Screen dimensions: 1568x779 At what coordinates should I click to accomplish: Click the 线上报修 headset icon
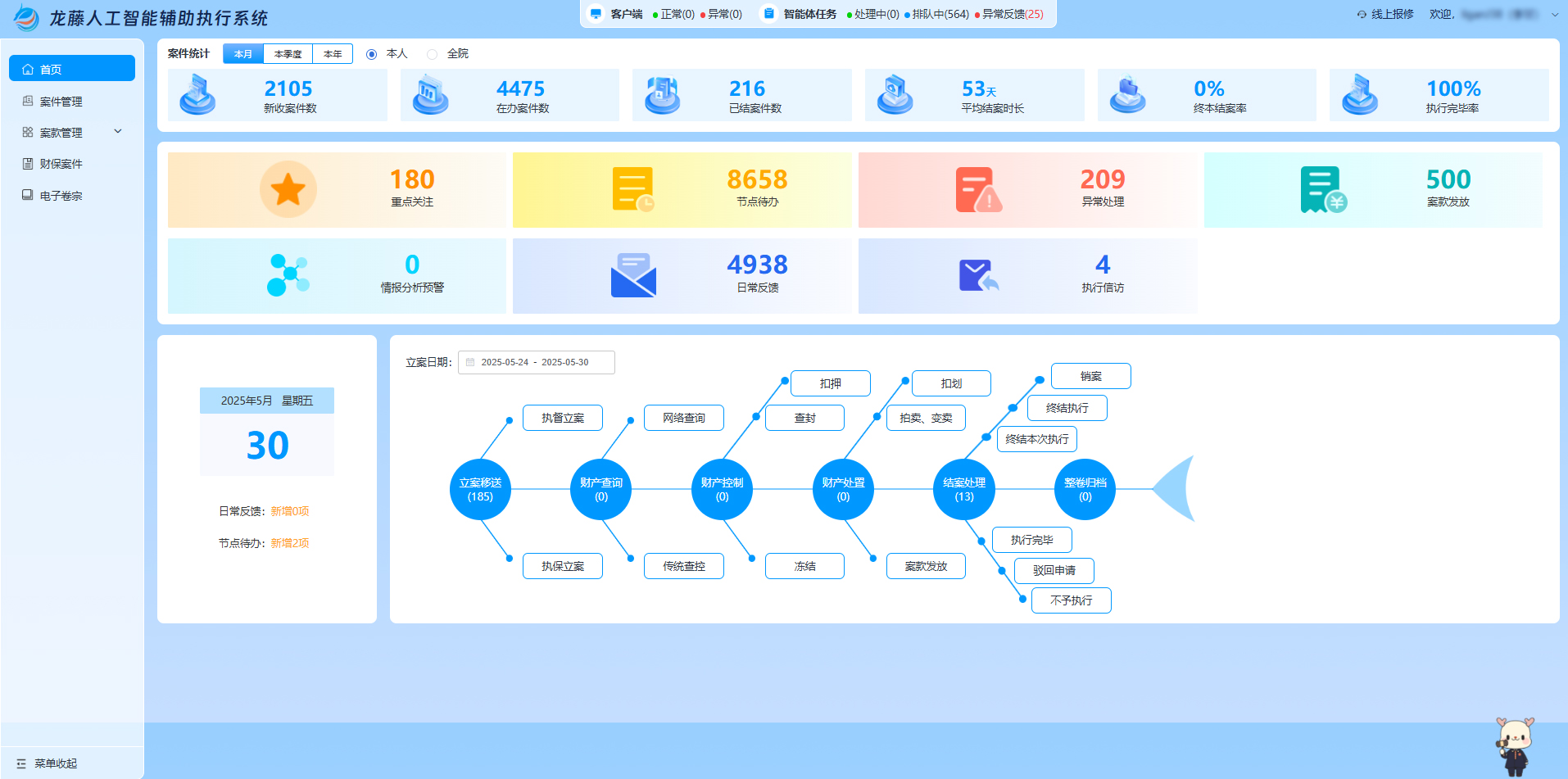click(1362, 15)
